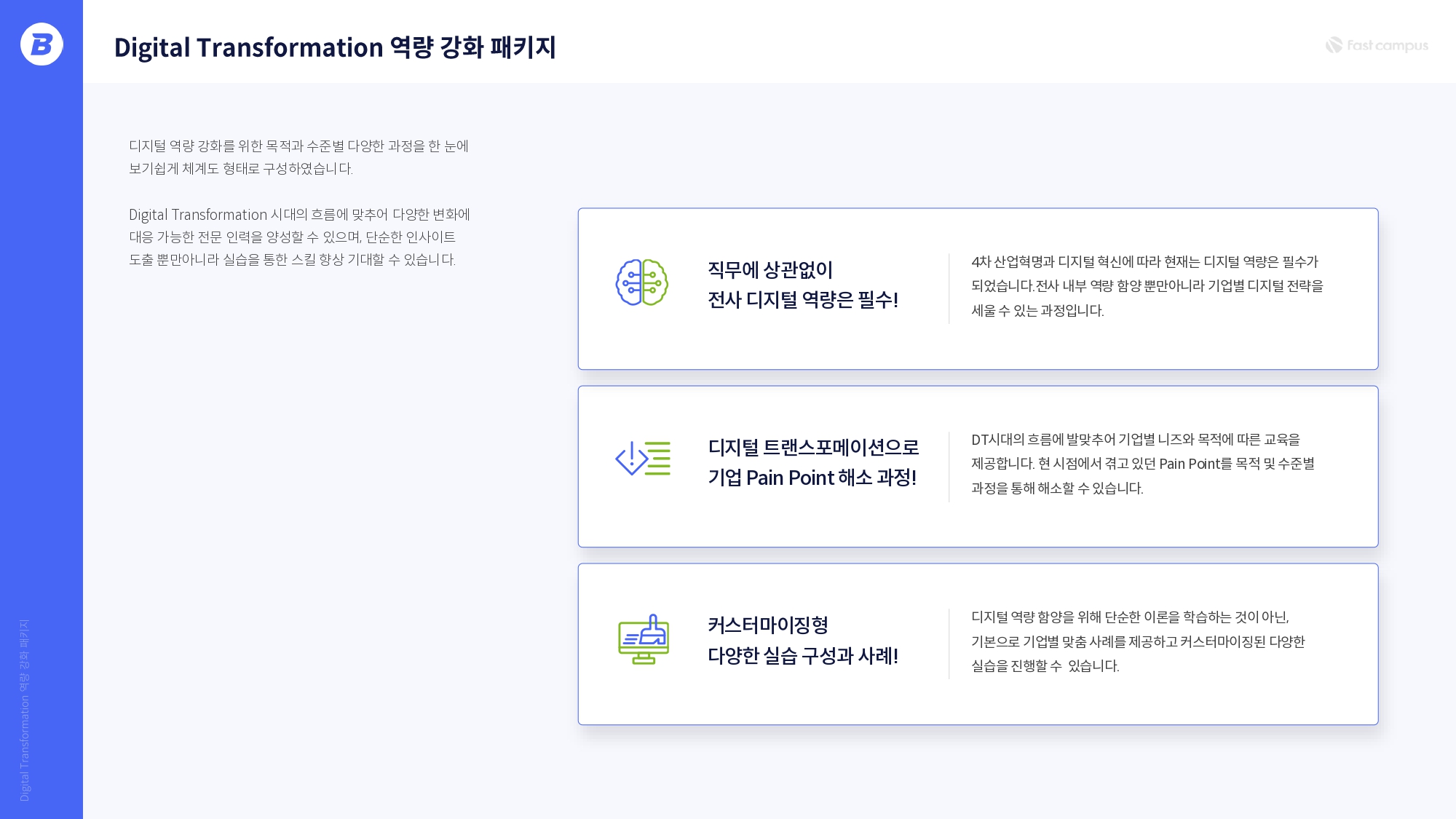The image size is (1456, 819).
Task: Click the vertical divider in the Pain Point card
Action: click(x=949, y=467)
